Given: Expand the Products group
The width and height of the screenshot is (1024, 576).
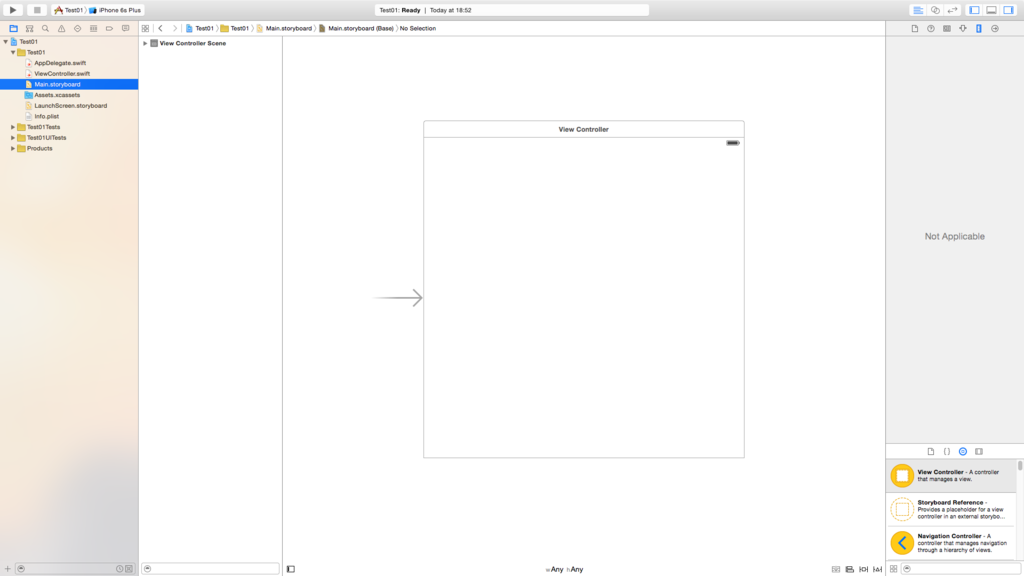Looking at the screenshot, I should point(12,148).
